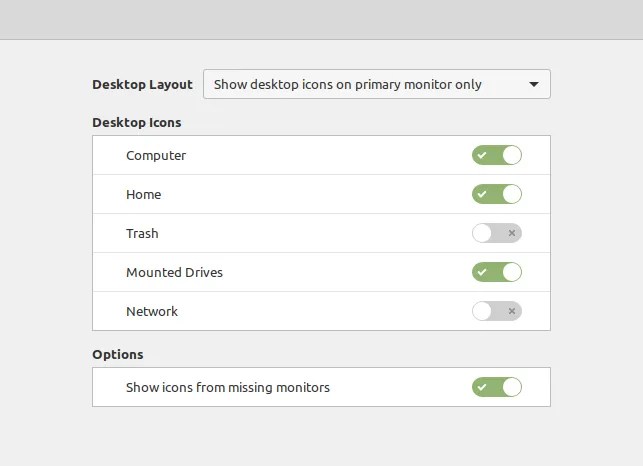Disable the Computer desktop icon switch

pyautogui.click(x=497, y=155)
